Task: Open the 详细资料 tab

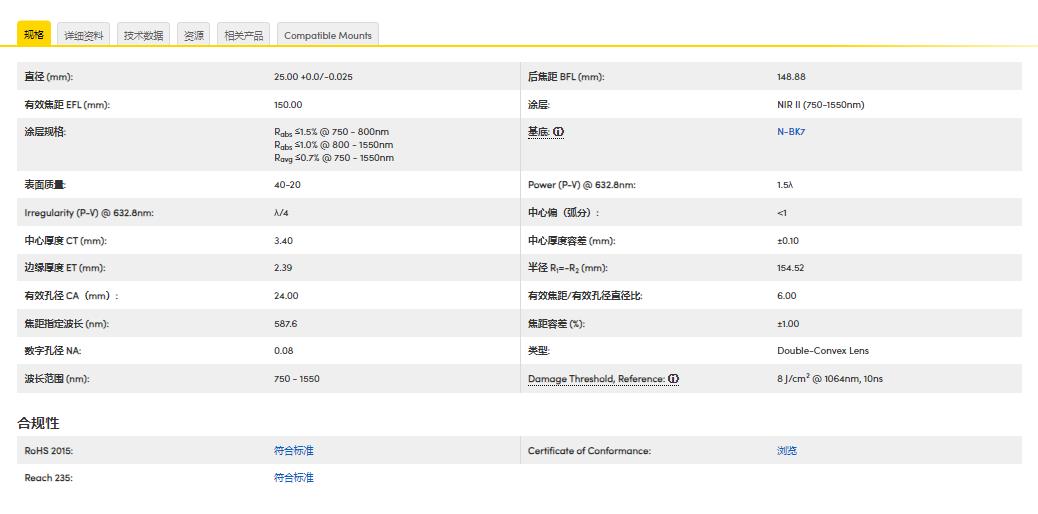Action: 84,35
